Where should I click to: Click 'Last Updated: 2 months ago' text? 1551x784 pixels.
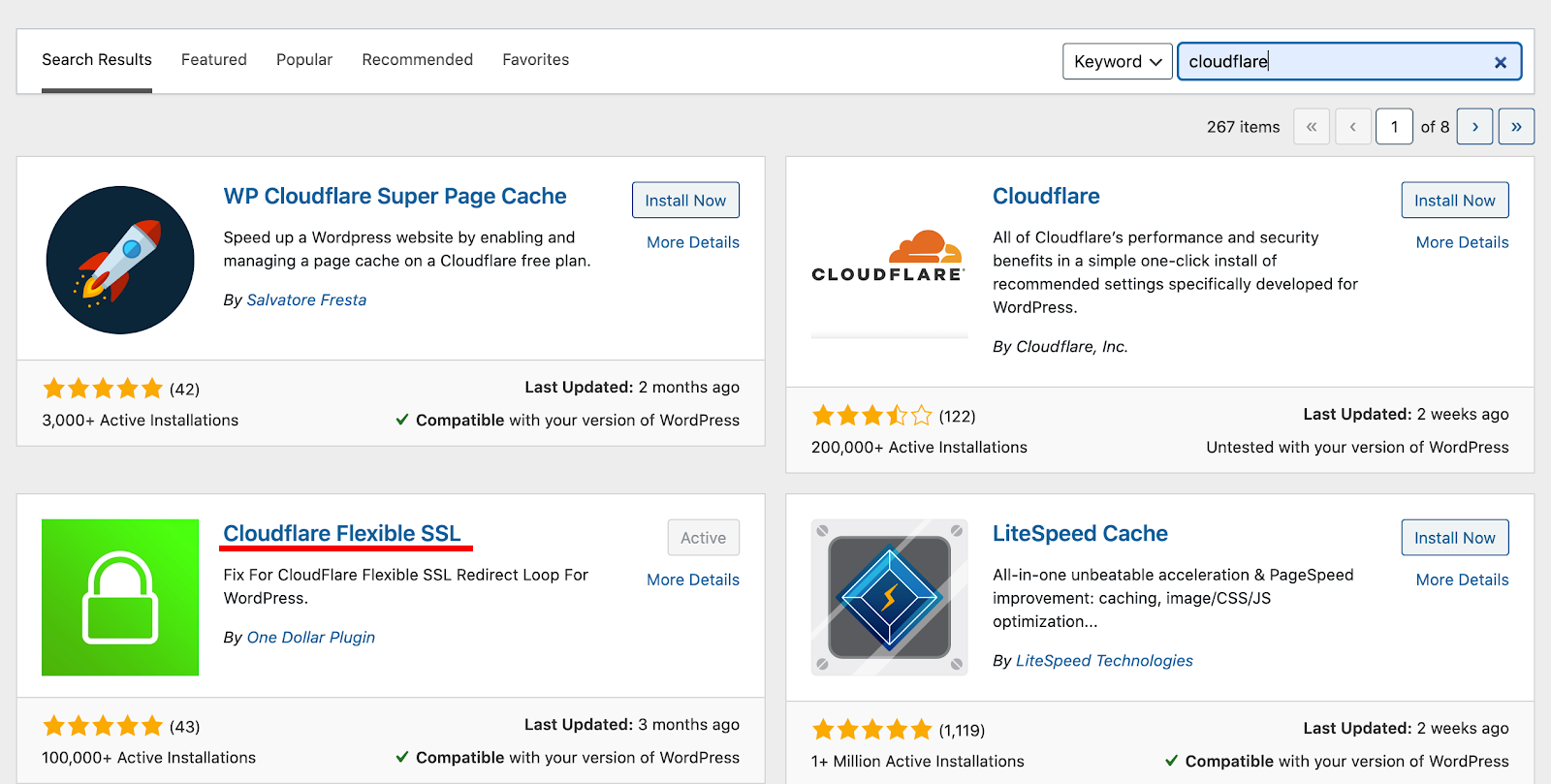tap(632, 388)
